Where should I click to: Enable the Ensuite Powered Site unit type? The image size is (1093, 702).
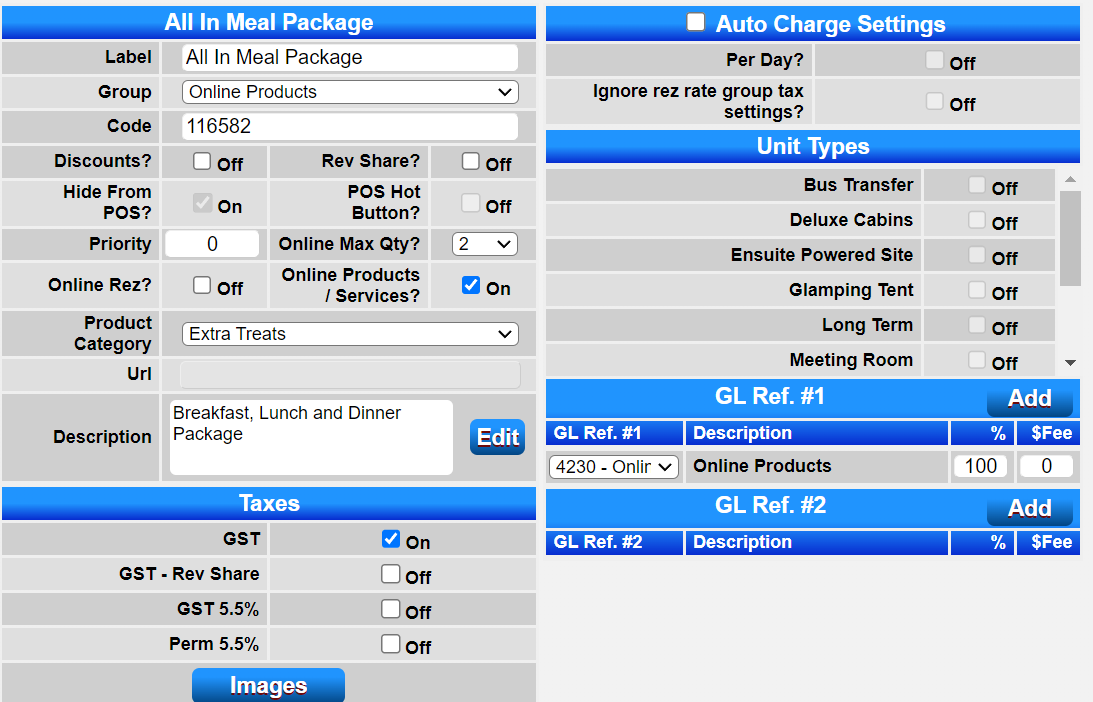coord(977,255)
